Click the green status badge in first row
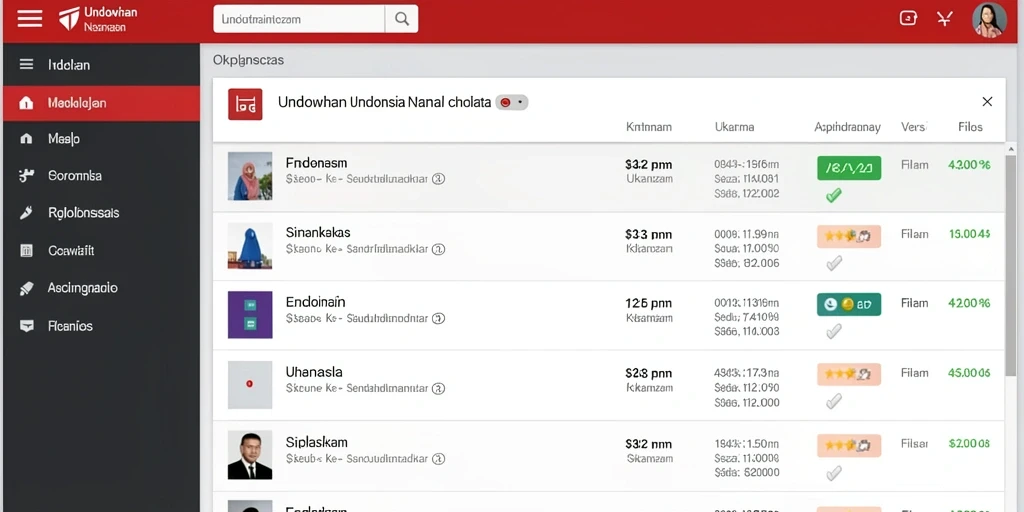This screenshot has height=512, width=1024. click(x=849, y=168)
